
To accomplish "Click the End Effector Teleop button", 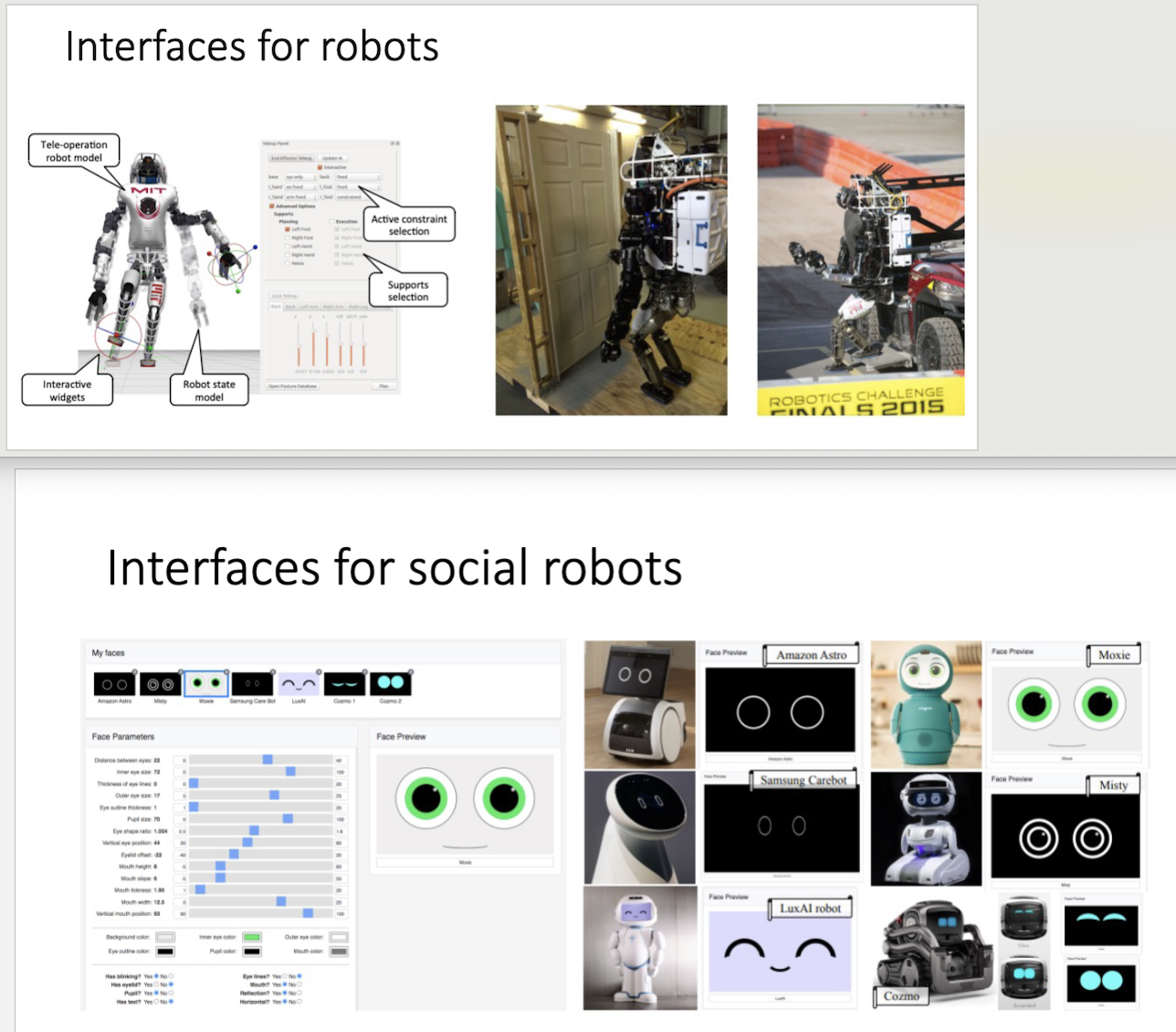I will click(291, 158).
